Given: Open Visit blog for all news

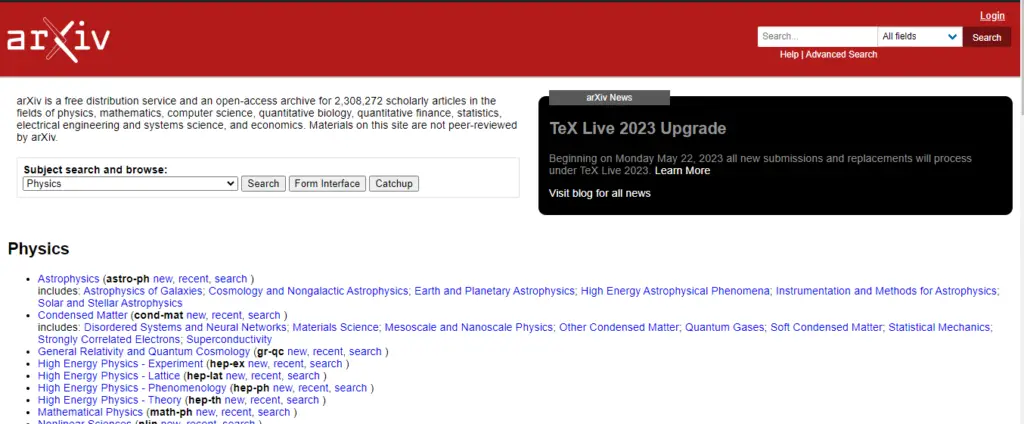Looking at the screenshot, I should click(600, 193).
